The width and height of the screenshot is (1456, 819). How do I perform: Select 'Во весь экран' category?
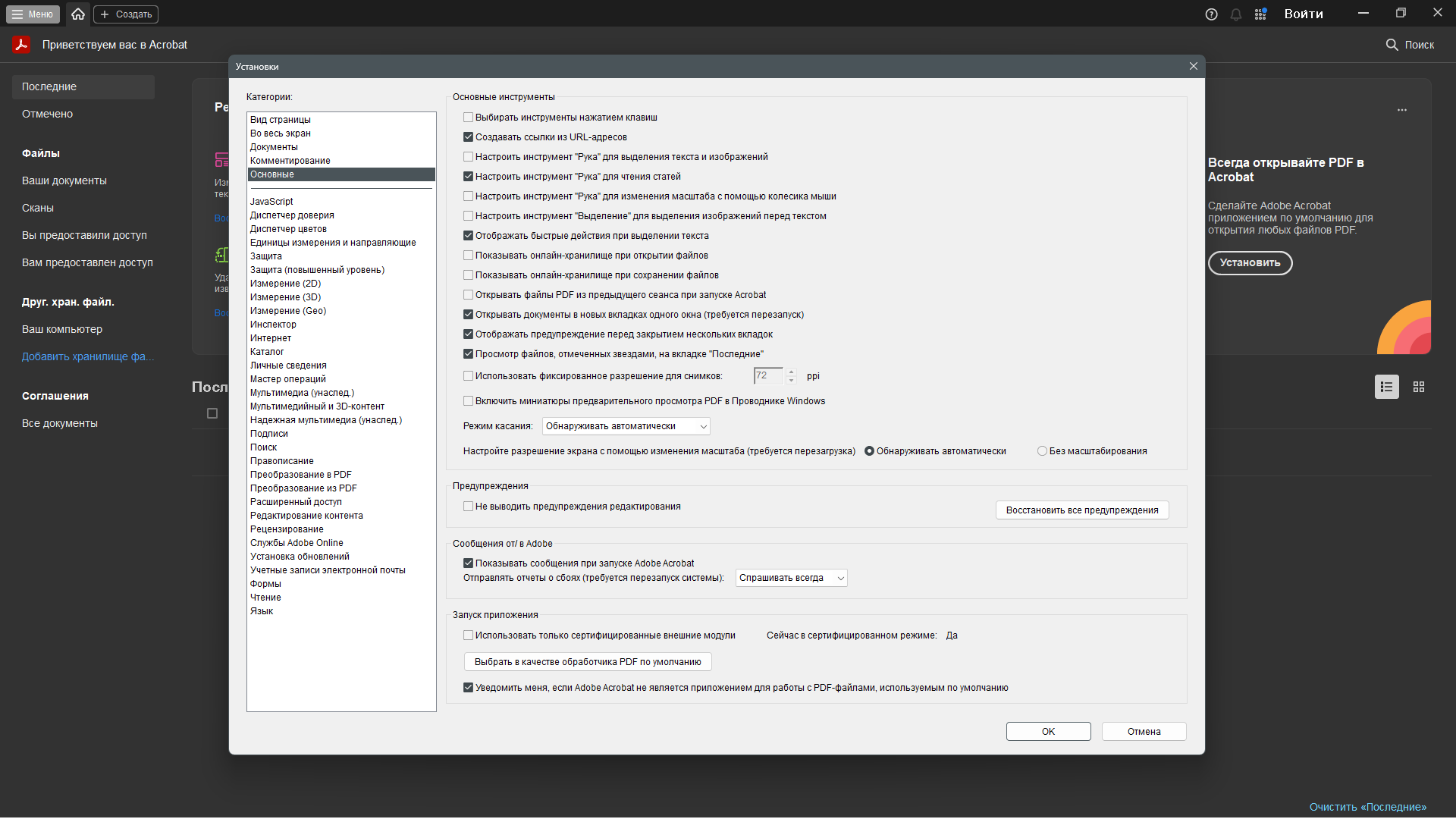click(x=341, y=133)
